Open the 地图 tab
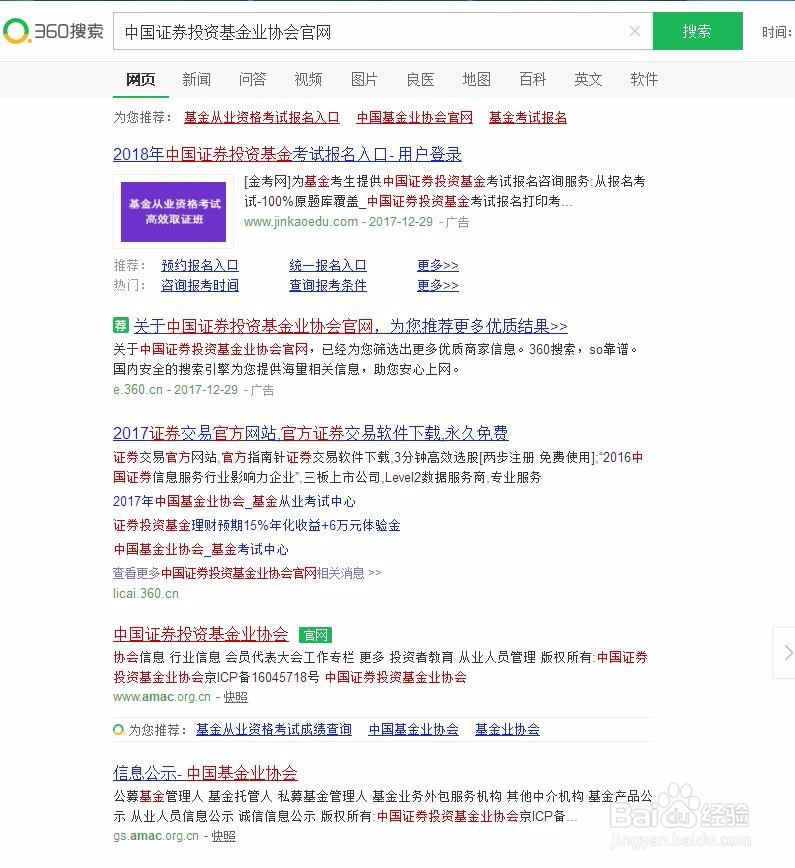The height and width of the screenshot is (868, 795). [x=477, y=79]
